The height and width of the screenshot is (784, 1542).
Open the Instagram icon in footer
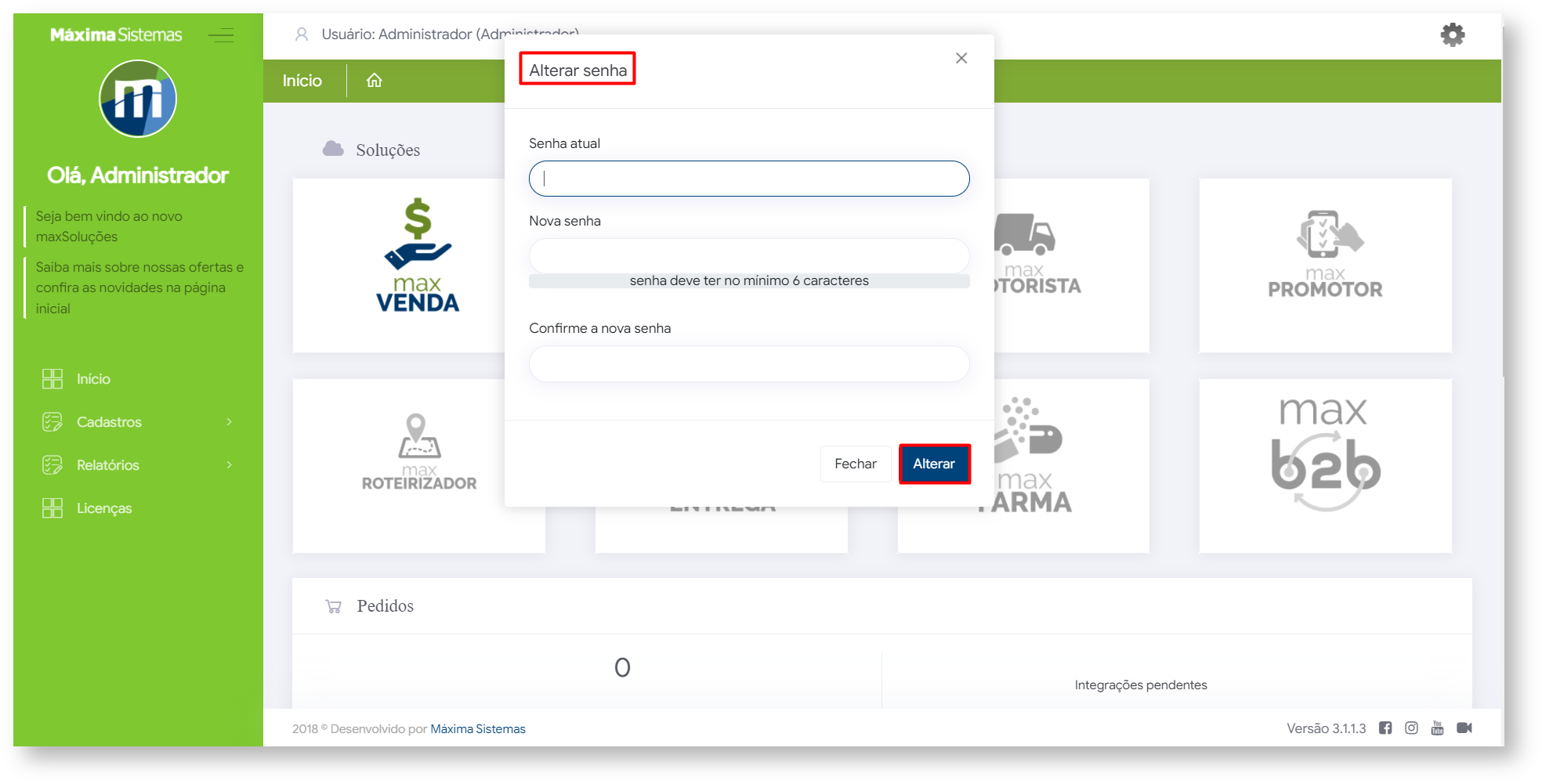click(1411, 728)
